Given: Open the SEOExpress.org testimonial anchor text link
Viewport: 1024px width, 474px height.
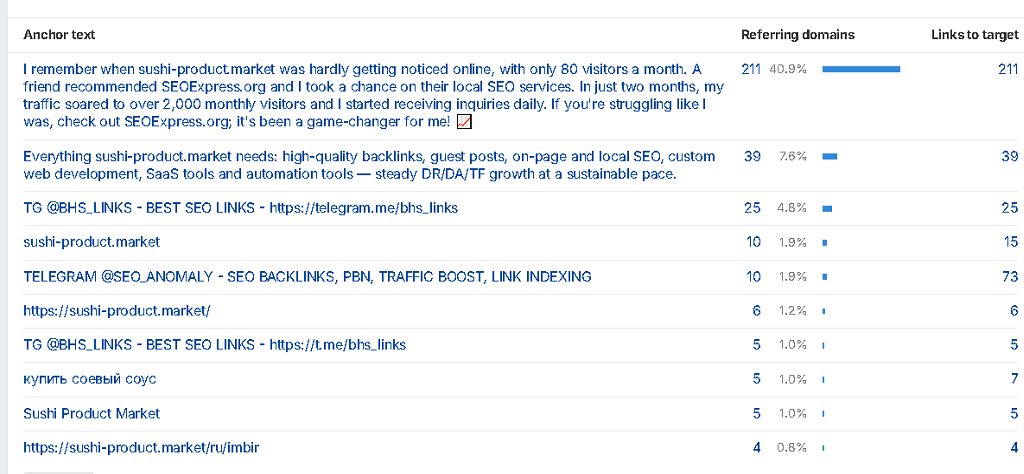Looking at the screenshot, I should [x=365, y=95].
